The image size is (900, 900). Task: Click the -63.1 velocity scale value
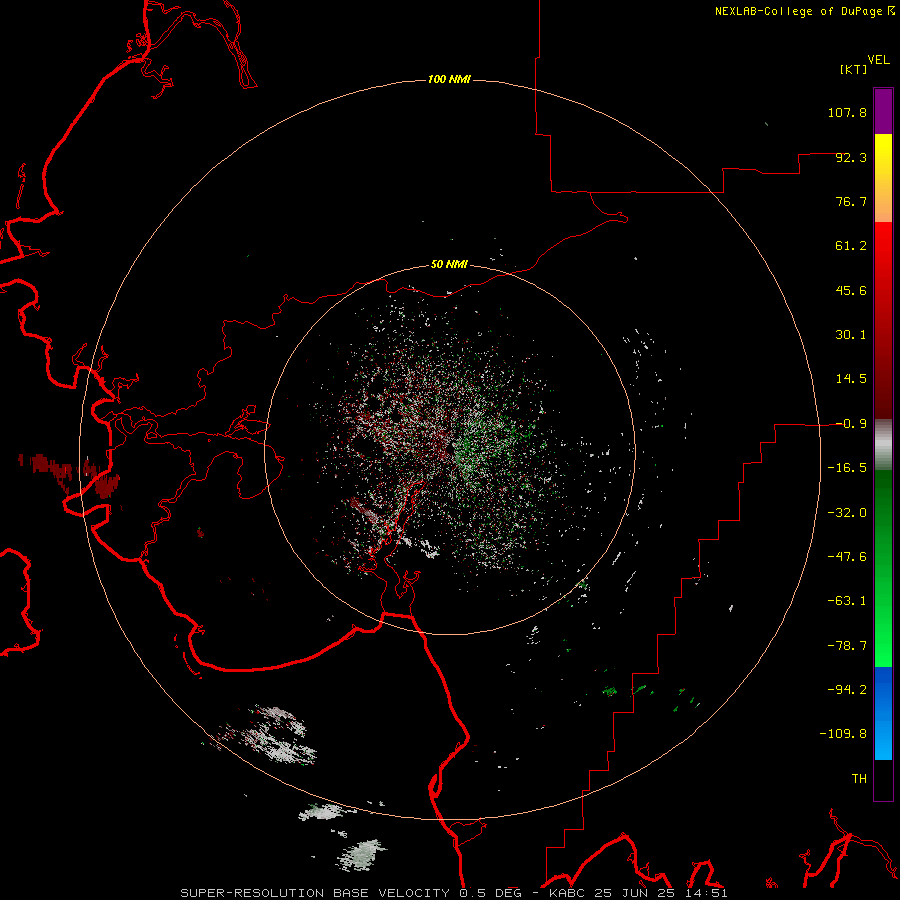pyautogui.click(x=847, y=601)
